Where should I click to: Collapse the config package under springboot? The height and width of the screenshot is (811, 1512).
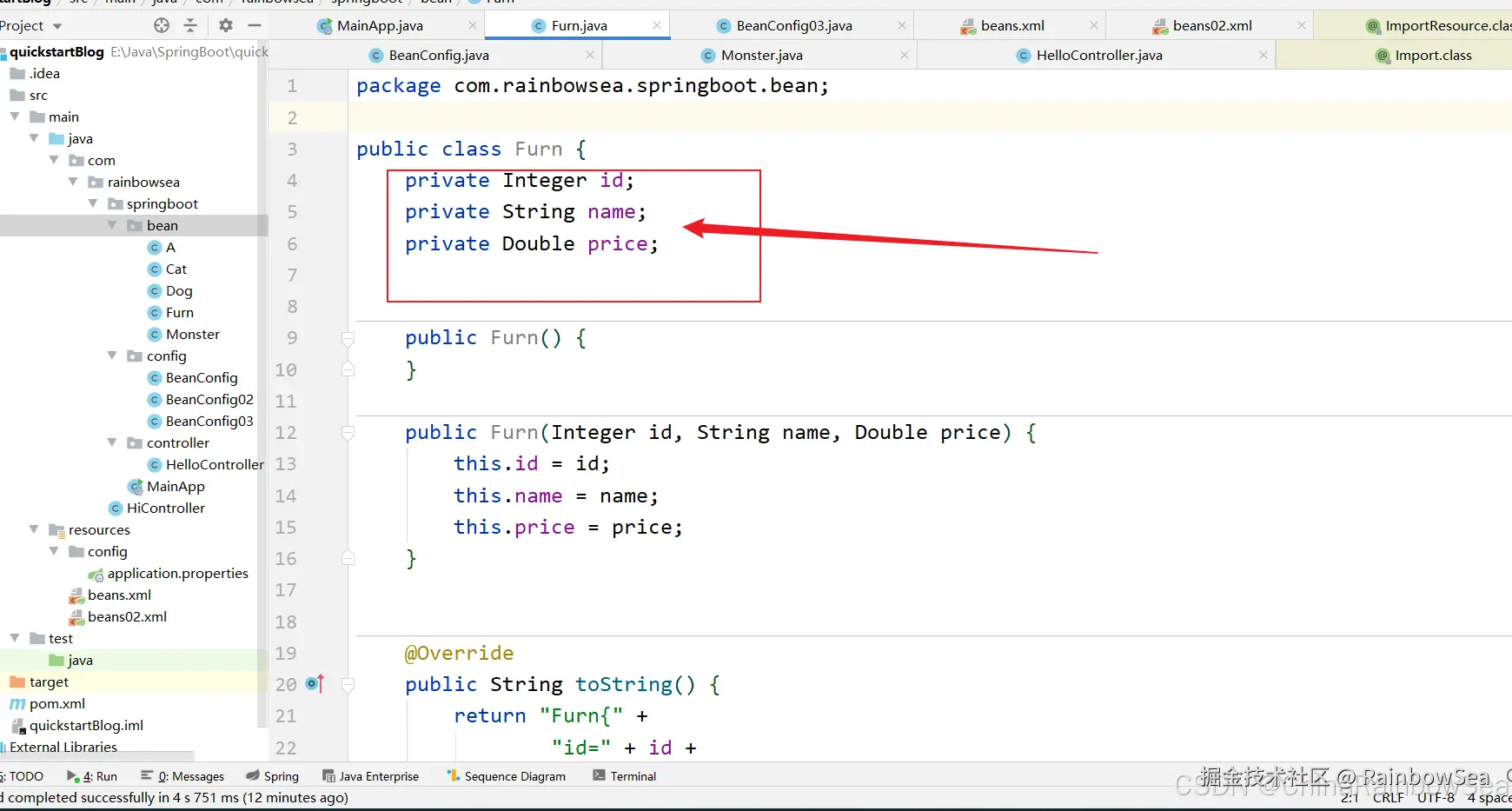coord(113,356)
